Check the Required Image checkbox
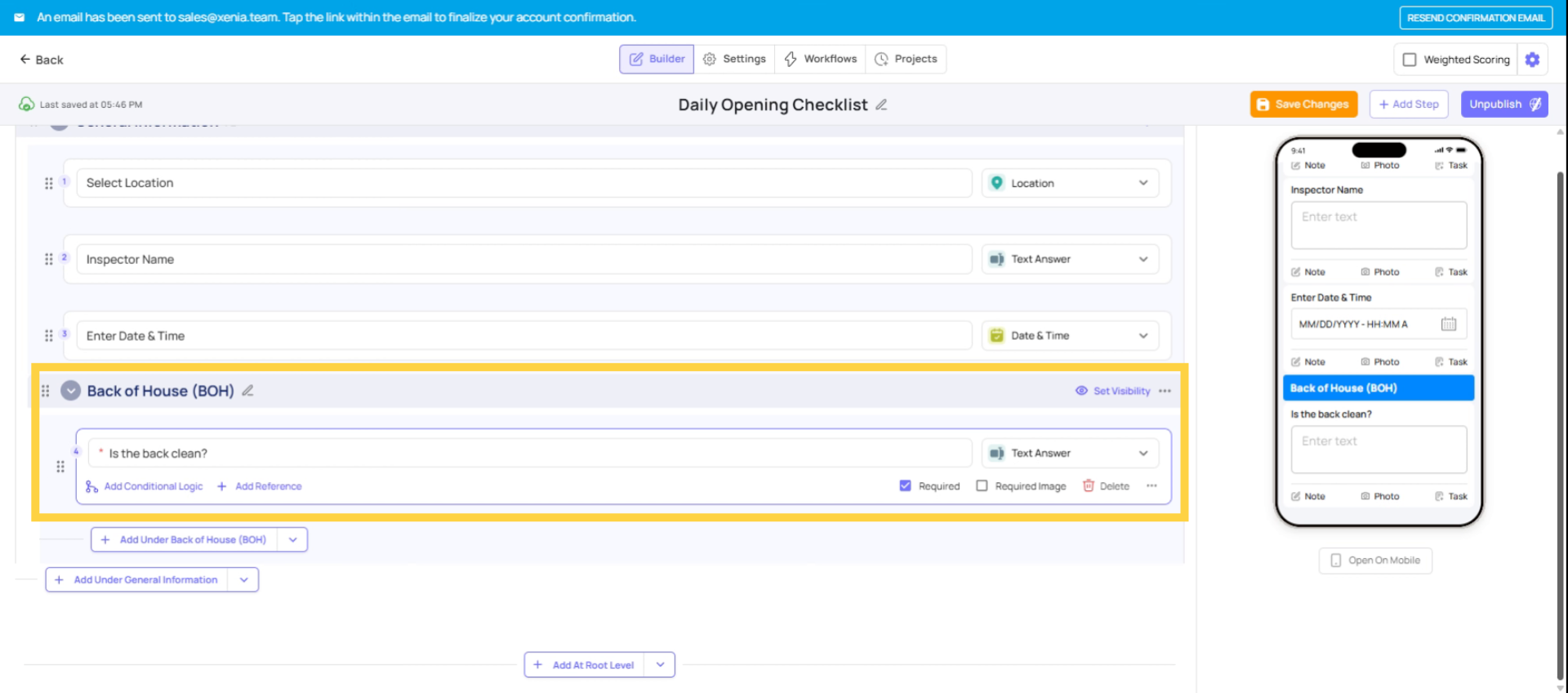This screenshot has width=1568, height=693. pyautogui.click(x=982, y=486)
